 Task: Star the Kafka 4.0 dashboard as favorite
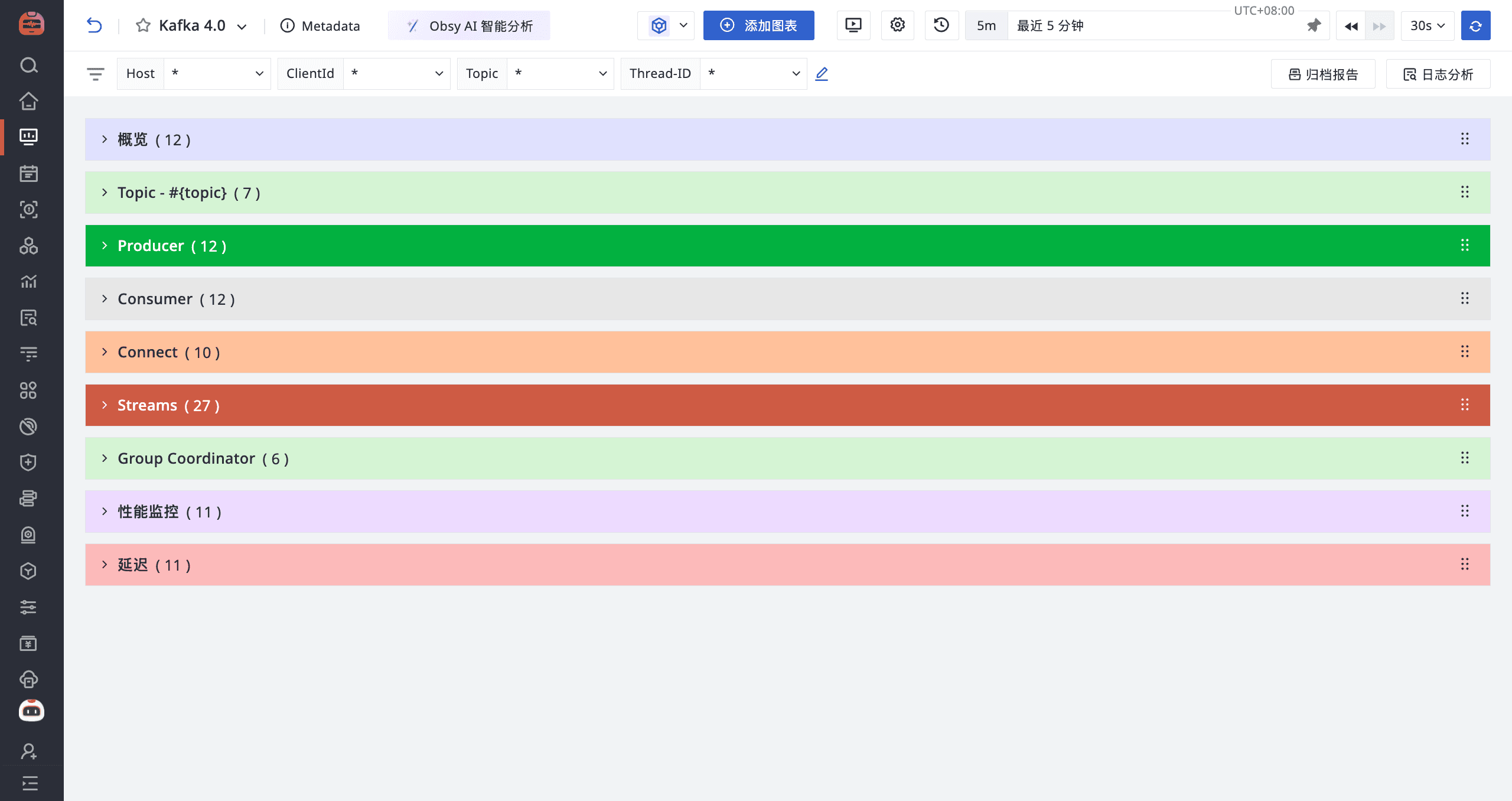coord(143,25)
